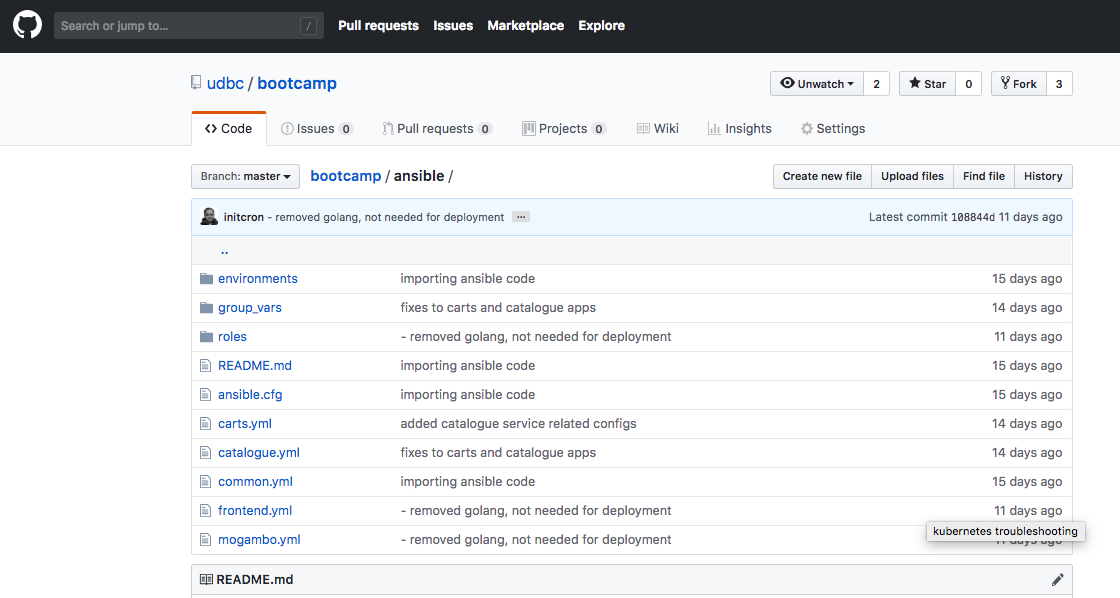
Task: Open the commit History button
Action: click(x=1043, y=176)
